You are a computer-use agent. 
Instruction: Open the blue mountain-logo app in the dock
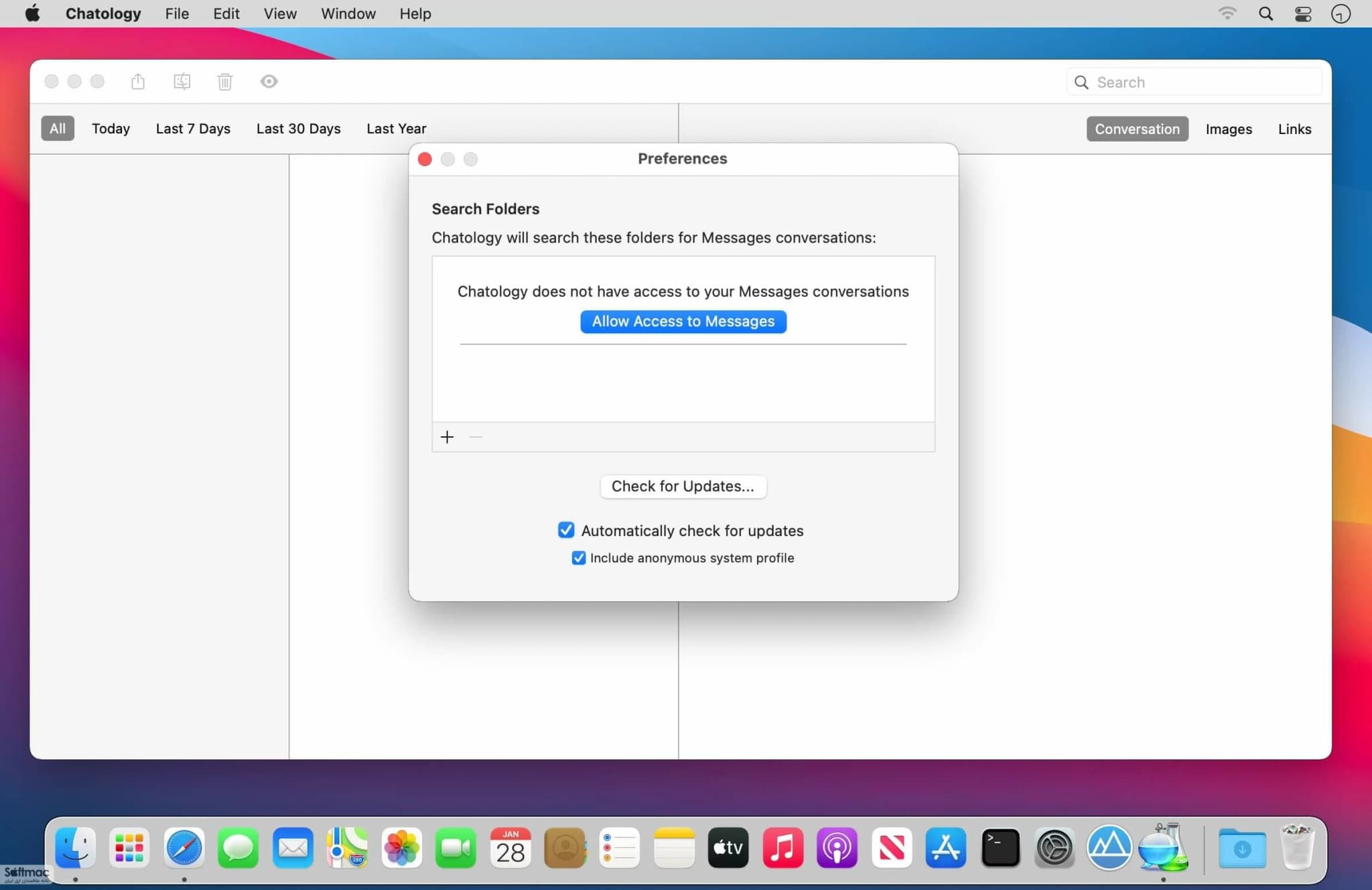[1109, 847]
